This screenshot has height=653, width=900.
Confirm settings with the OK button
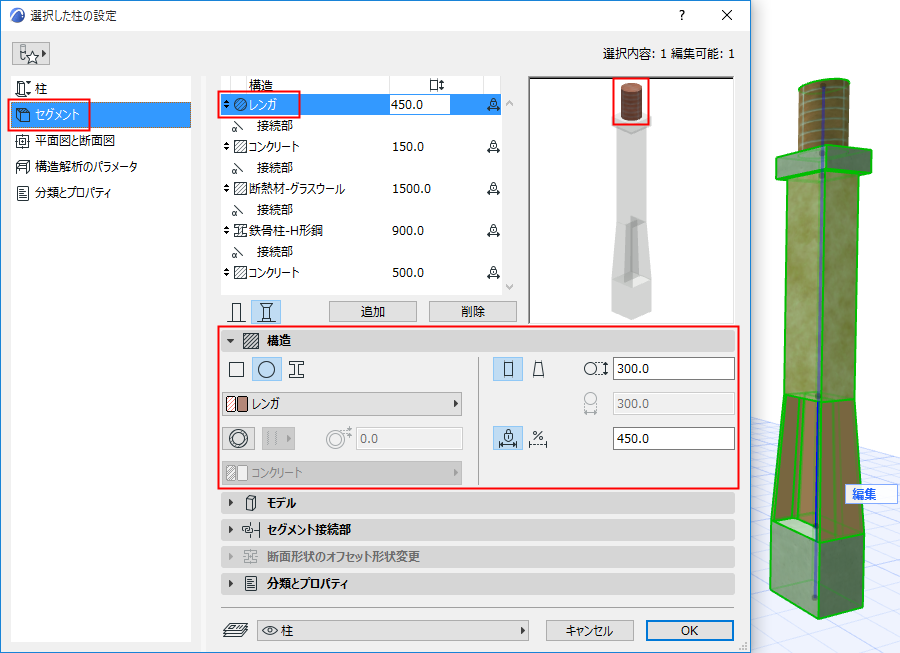tap(689, 630)
